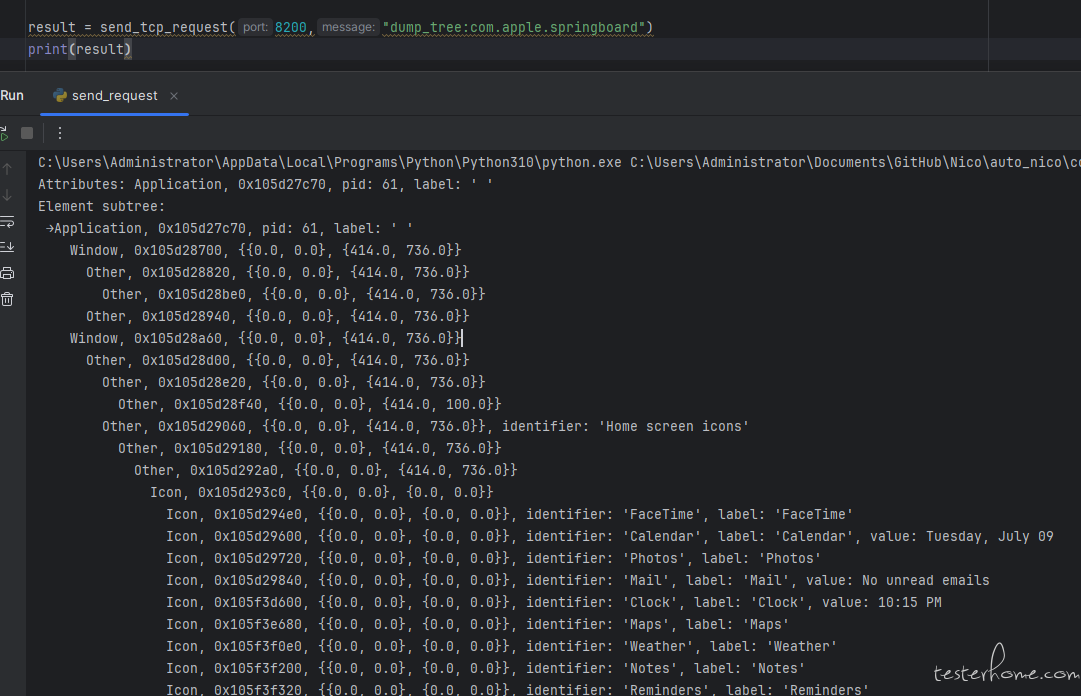
Task: Click the port value 8200 in code
Action: click(291, 28)
